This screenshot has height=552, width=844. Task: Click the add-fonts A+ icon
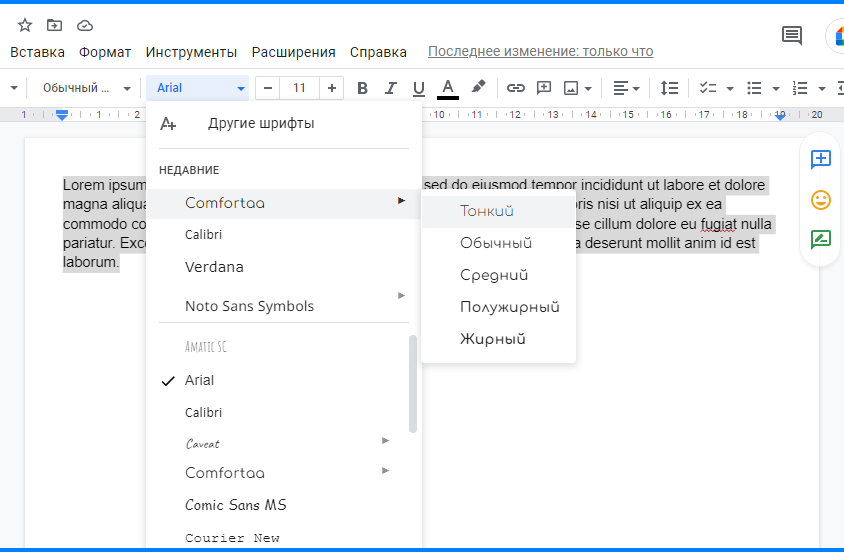pos(168,124)
